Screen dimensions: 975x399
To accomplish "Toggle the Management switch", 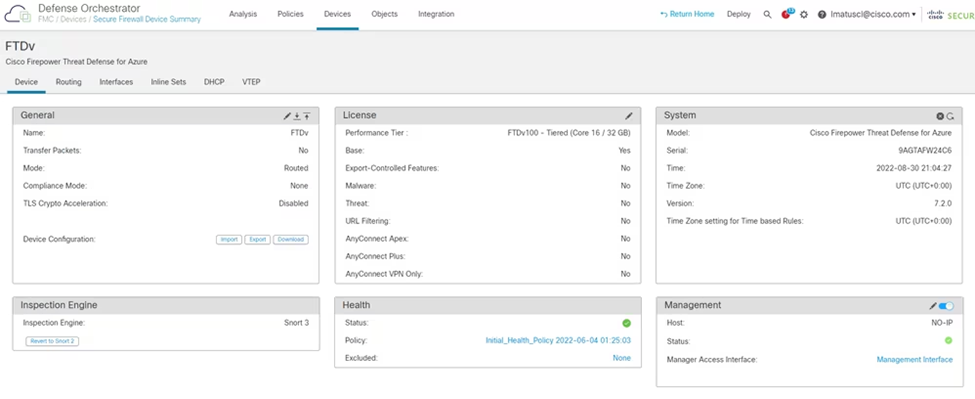I will tap(946, 306).
